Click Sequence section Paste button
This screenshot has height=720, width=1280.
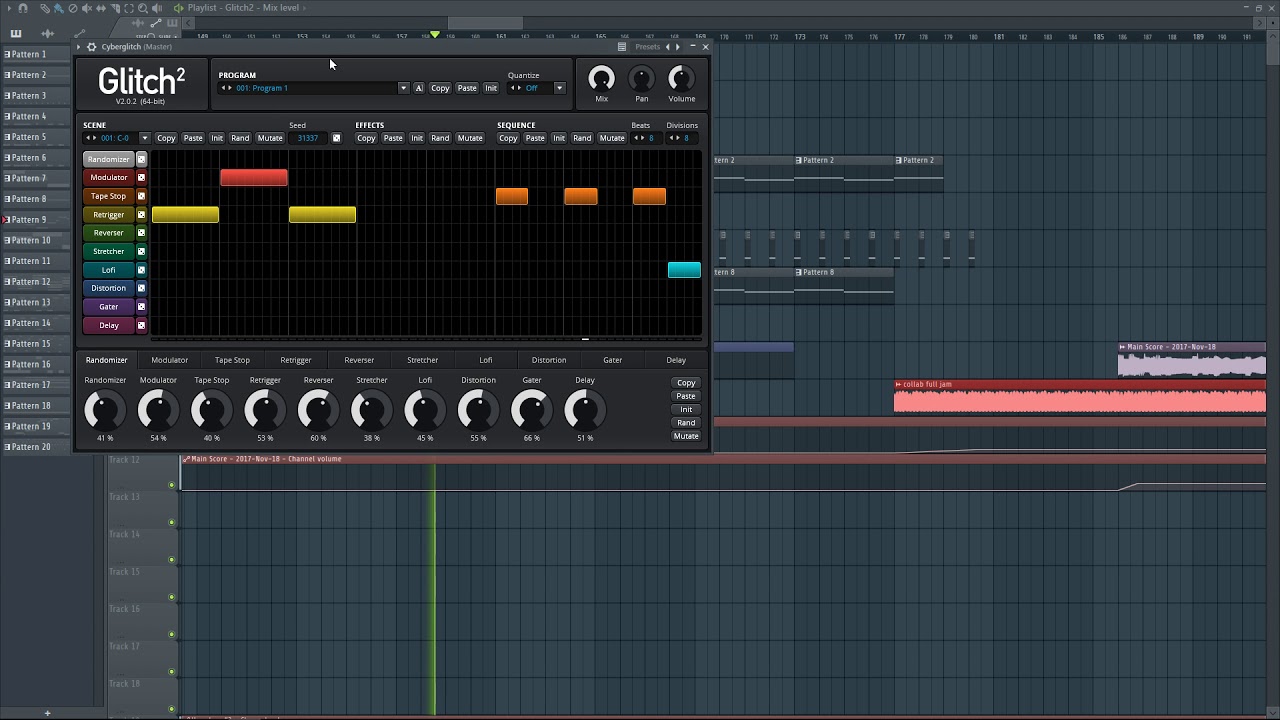pyautogui.click(x=535, y=138)
